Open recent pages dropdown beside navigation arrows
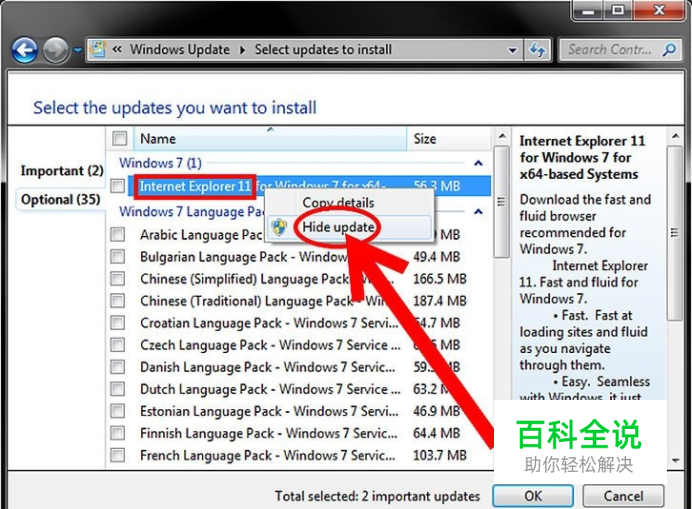692x509 pixels. click(x=78, y=50)
